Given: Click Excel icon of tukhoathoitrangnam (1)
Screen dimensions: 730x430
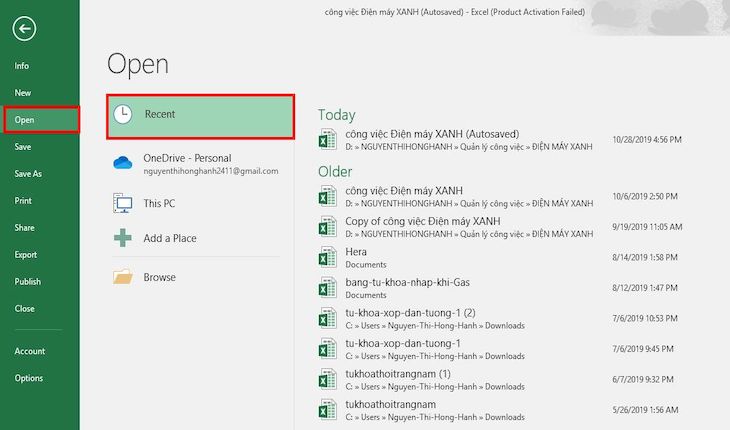Looking at the screenshot, I should pos(327,379).
